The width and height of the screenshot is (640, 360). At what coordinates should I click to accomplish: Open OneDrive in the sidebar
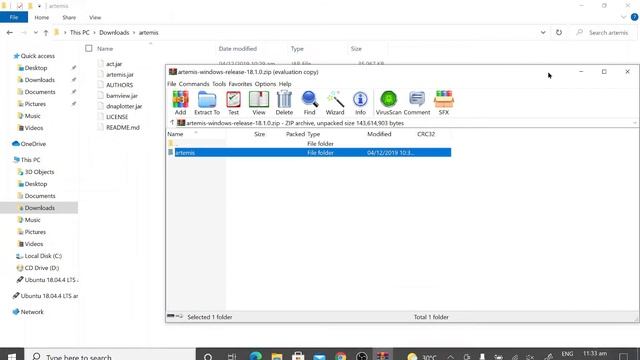point(33,144)
